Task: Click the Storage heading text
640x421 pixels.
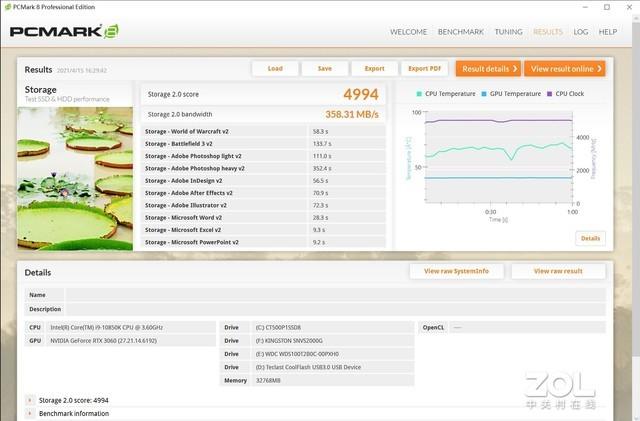Action: click(x=40, y=89)
